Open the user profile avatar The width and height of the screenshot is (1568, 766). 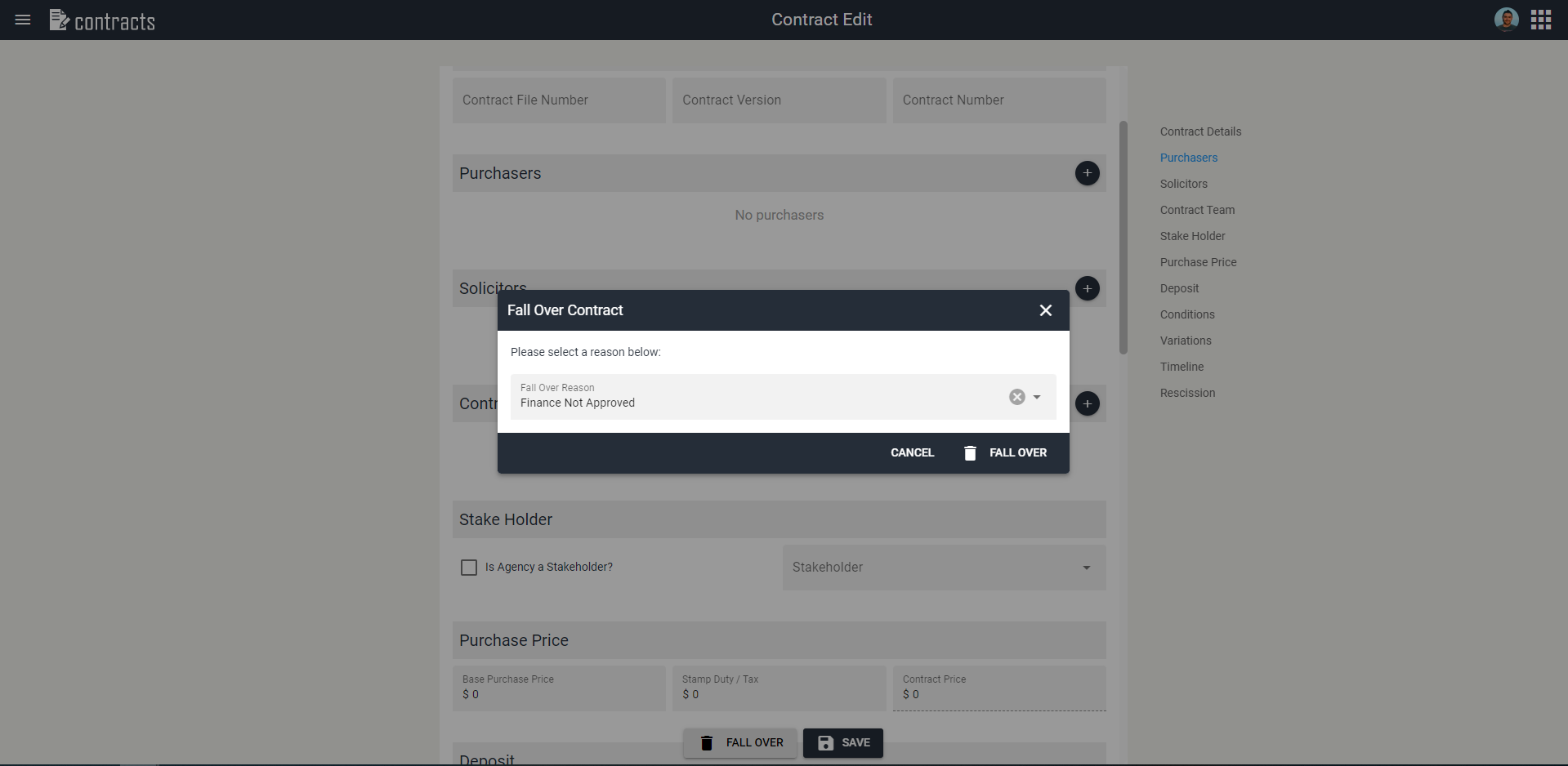[x=1506, y=20]
